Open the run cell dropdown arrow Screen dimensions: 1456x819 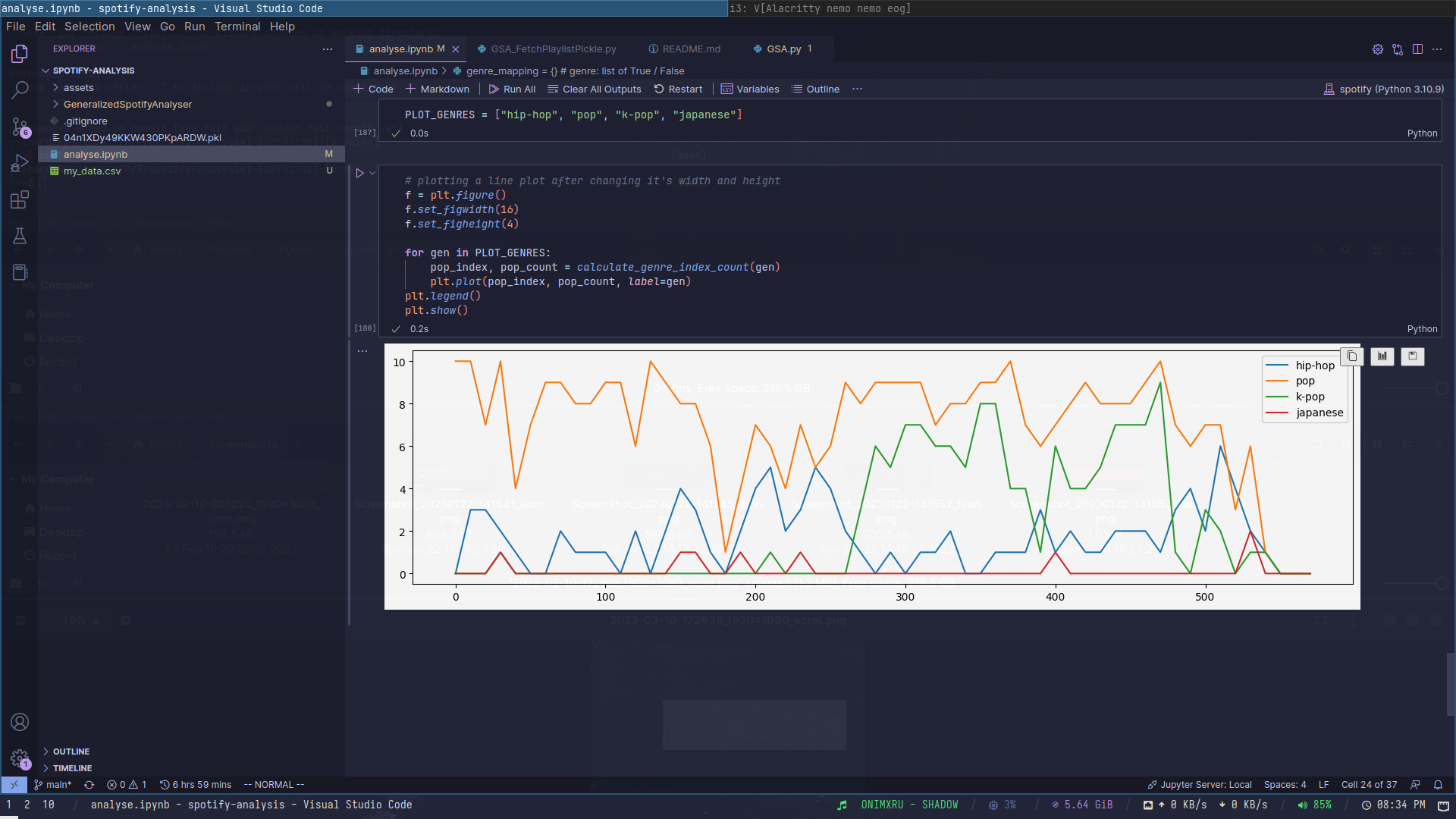[372, 173]
